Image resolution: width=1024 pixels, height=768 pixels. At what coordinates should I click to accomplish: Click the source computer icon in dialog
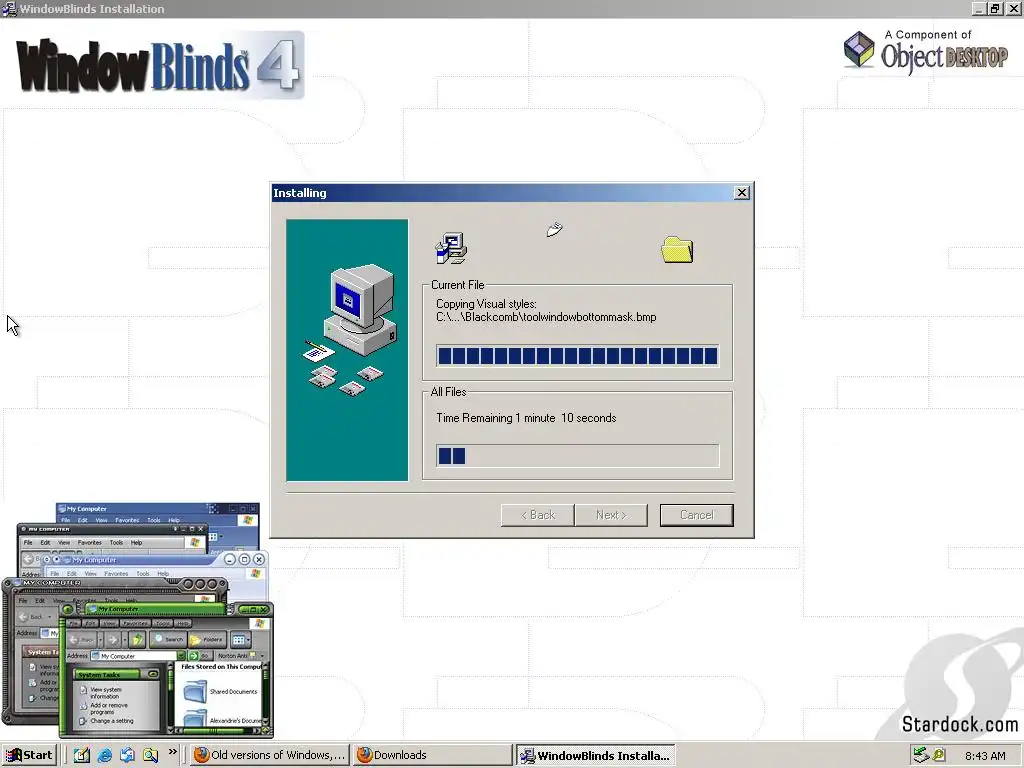tap(451, 248)
